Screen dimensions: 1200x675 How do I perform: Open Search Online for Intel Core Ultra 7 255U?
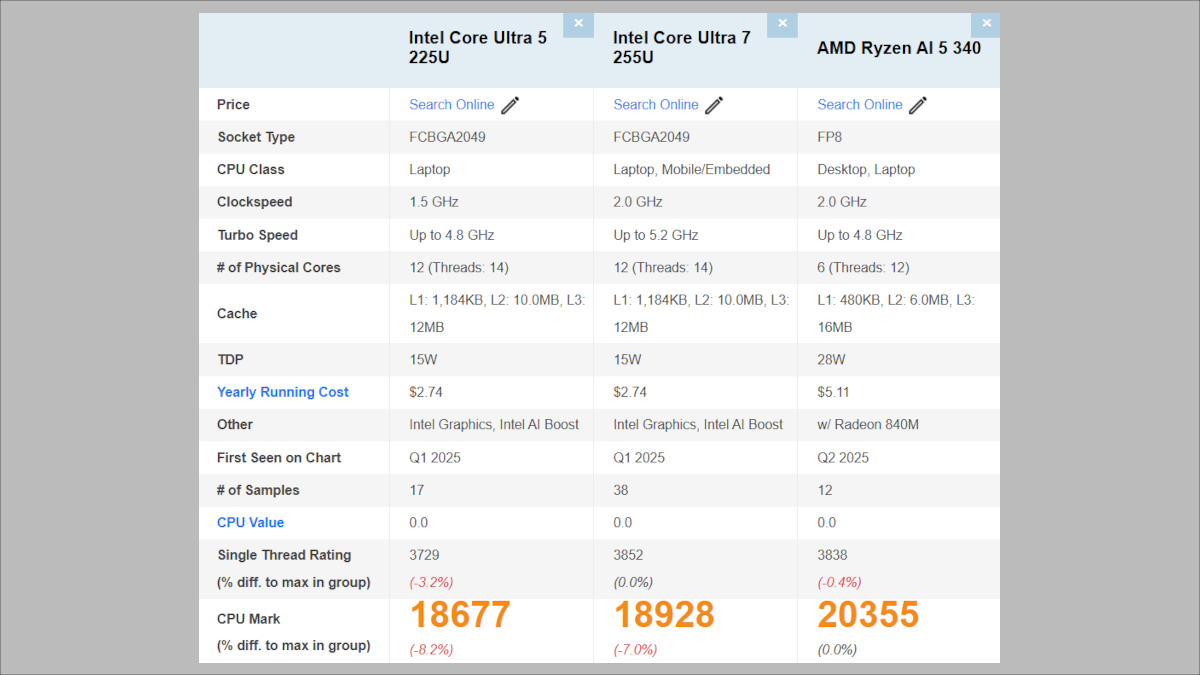click(x=655, y=104)
